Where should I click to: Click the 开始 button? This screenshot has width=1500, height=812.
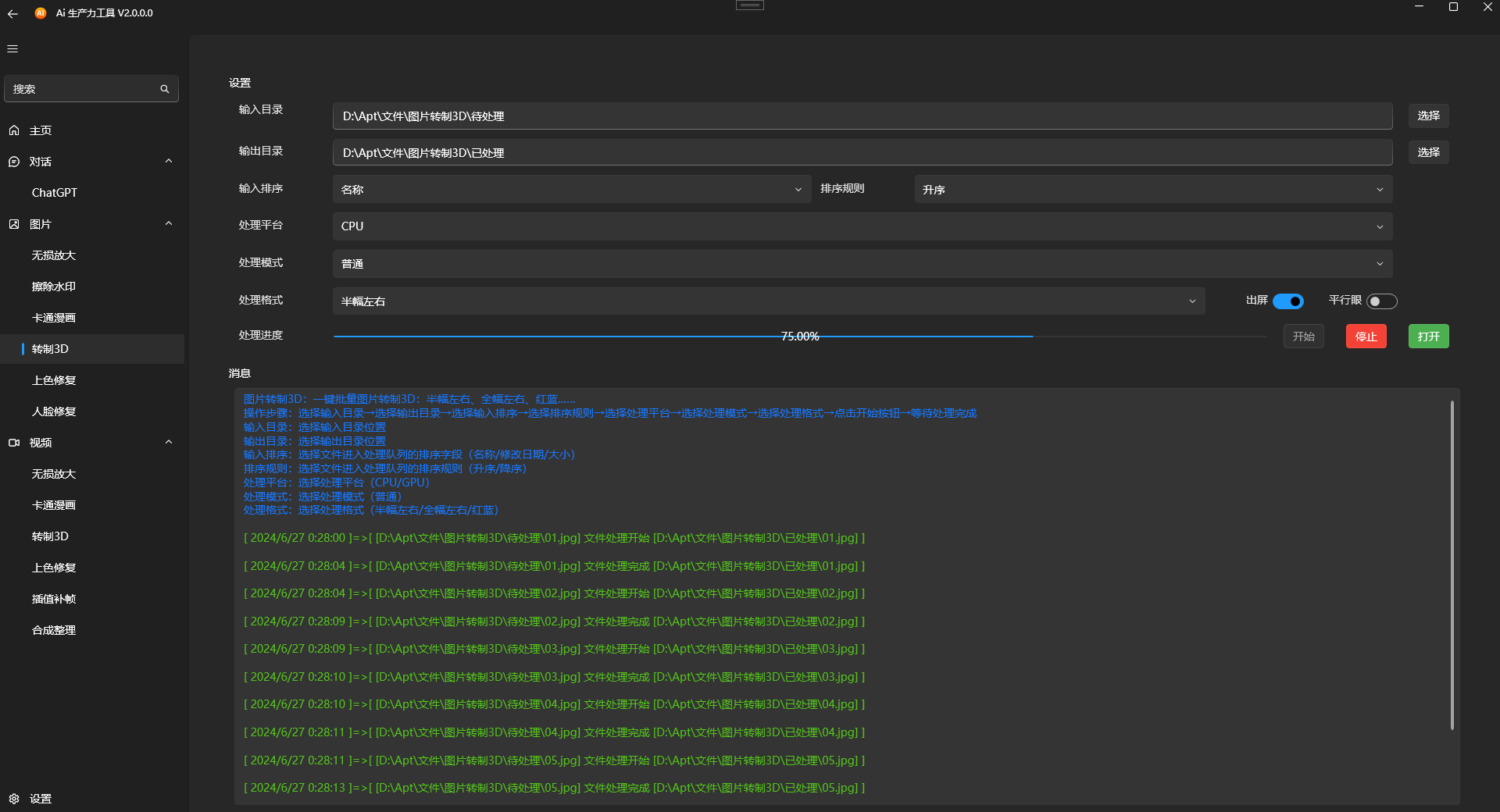coord(1303,337)
